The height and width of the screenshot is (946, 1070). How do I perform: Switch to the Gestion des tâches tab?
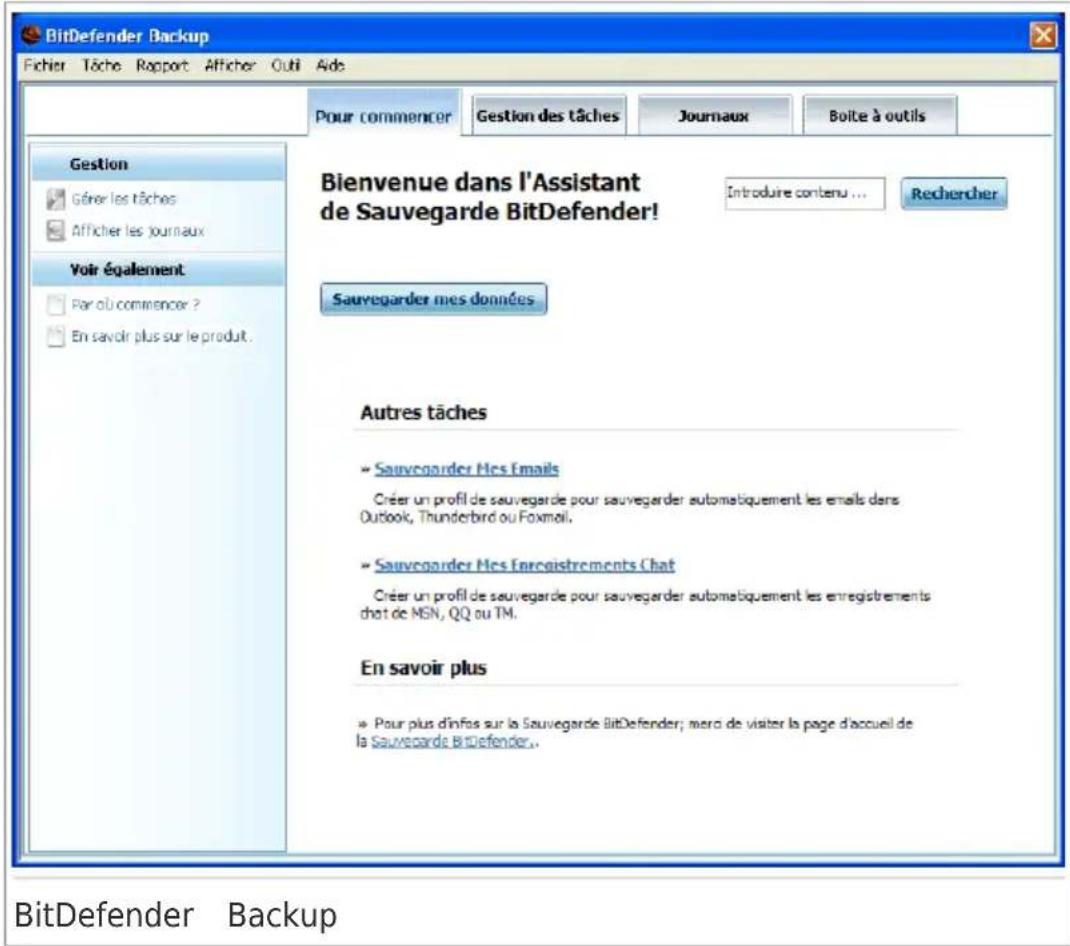548,115
